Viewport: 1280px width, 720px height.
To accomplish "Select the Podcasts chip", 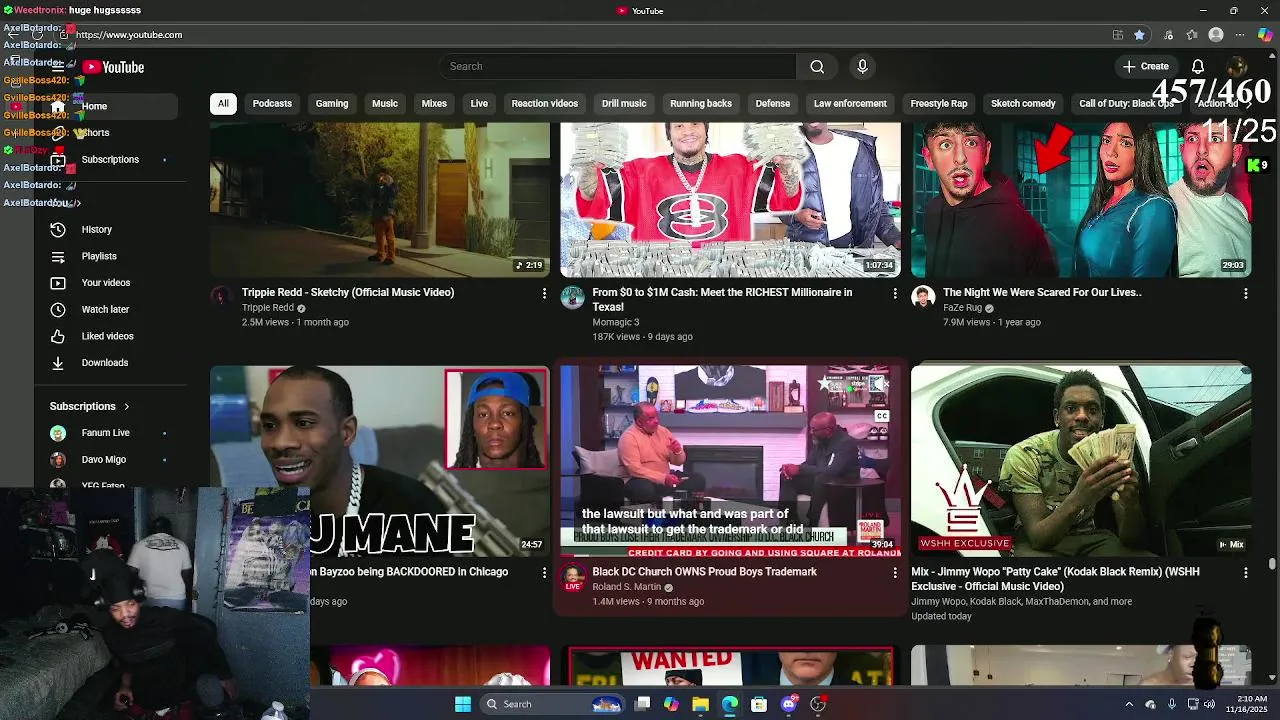I will pyautogui.click(x=272, y=103).
